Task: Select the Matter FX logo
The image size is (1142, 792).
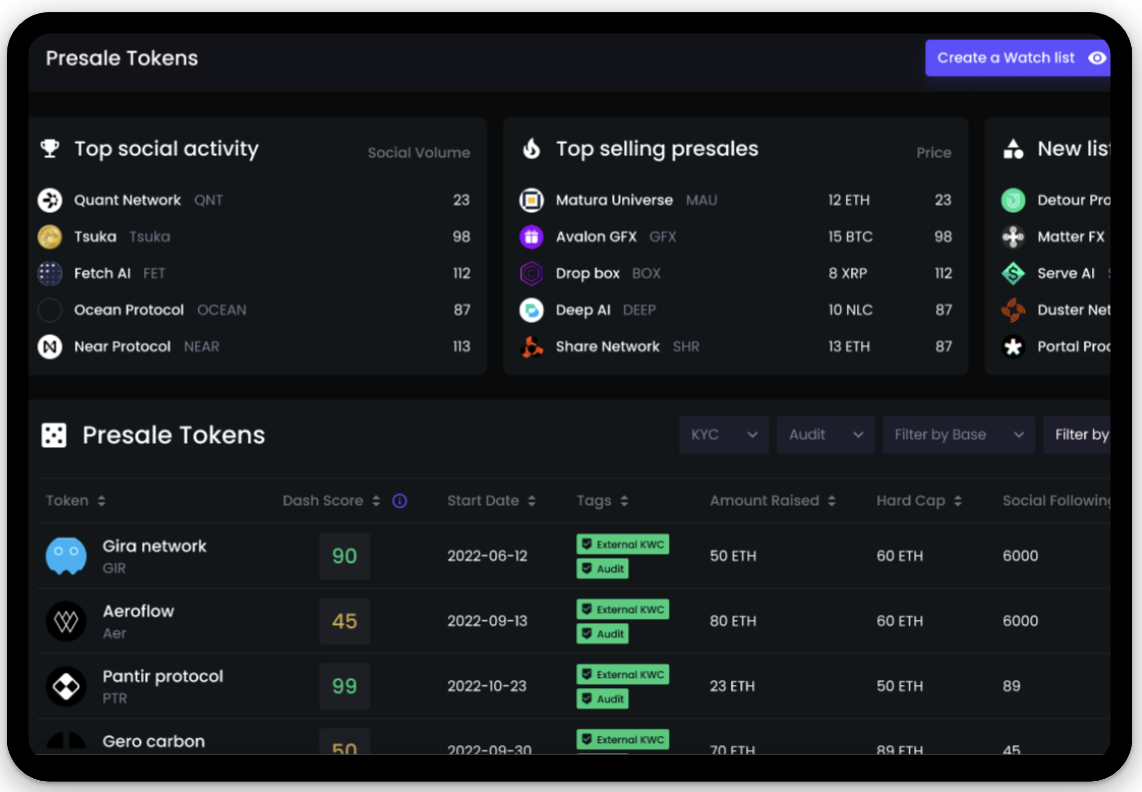Action: point(1013,237)
